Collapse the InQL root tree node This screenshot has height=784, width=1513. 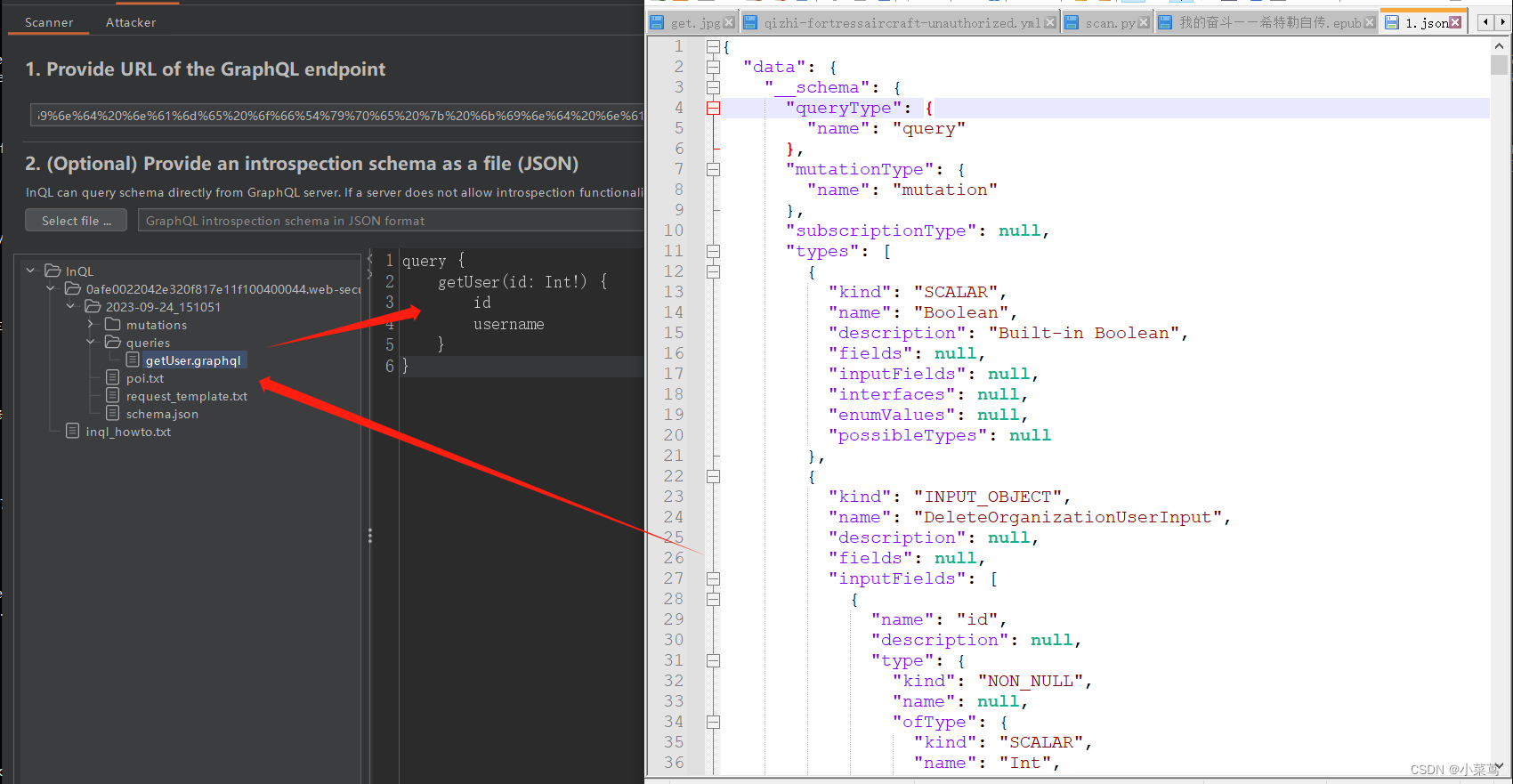point(31,271)
